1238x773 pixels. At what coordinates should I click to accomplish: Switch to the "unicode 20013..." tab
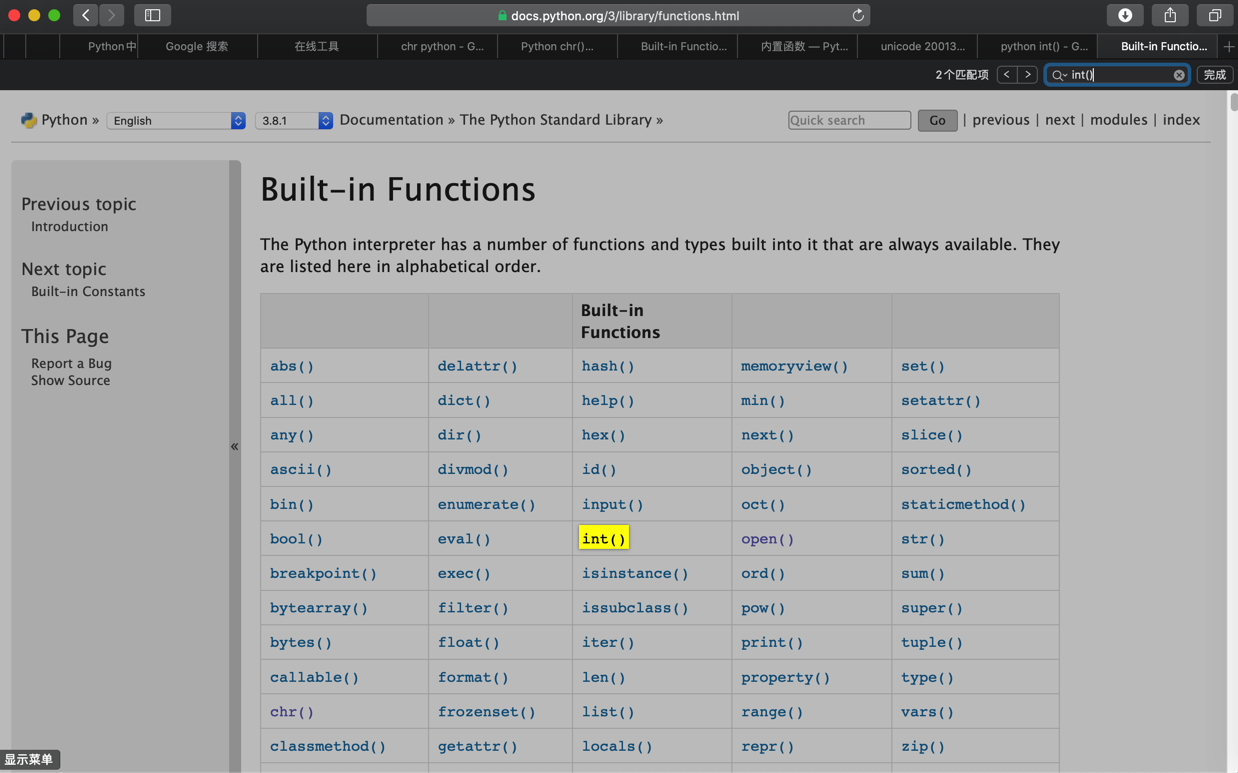pos(922,46)
